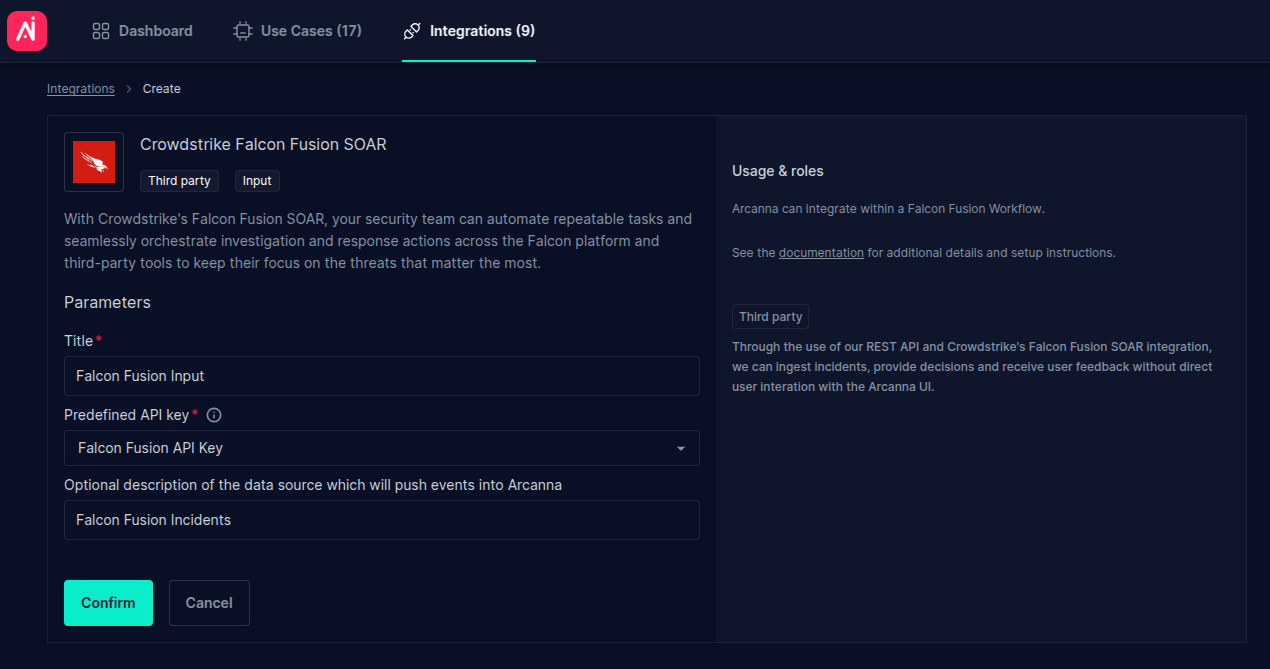
Task: Click the Falcon Fusion Workflow sentence
Action: pos(888,209)
